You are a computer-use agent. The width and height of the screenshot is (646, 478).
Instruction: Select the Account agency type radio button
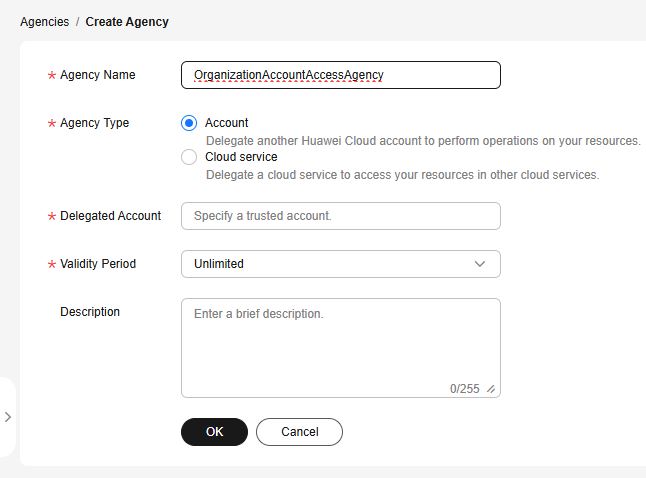click(189, 123)
